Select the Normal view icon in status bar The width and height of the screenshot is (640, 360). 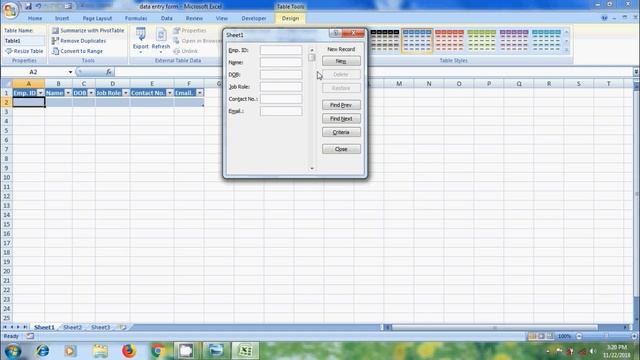pyautogui.click(x=532, y=336)
